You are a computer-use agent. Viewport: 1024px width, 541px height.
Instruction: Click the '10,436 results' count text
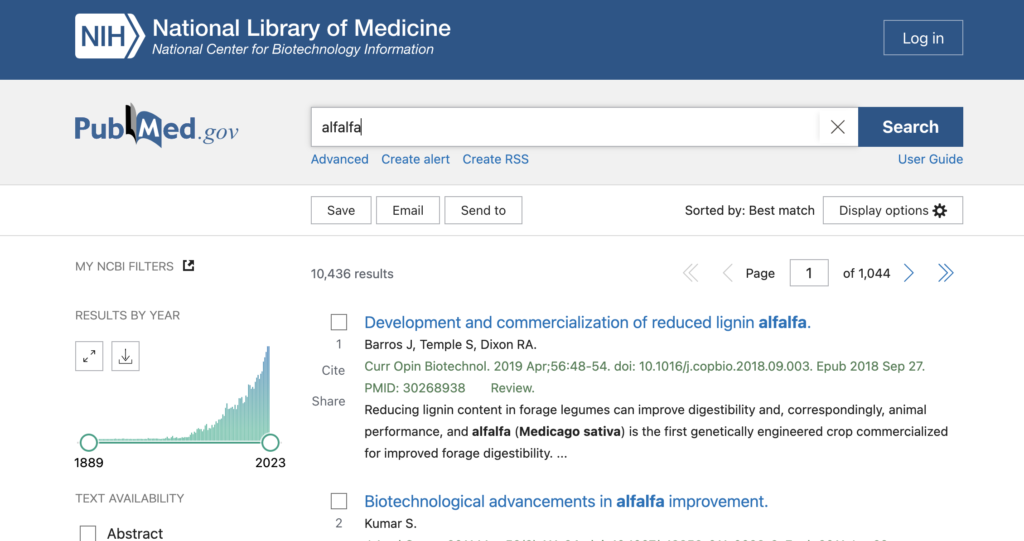click(x=352, y=274)
